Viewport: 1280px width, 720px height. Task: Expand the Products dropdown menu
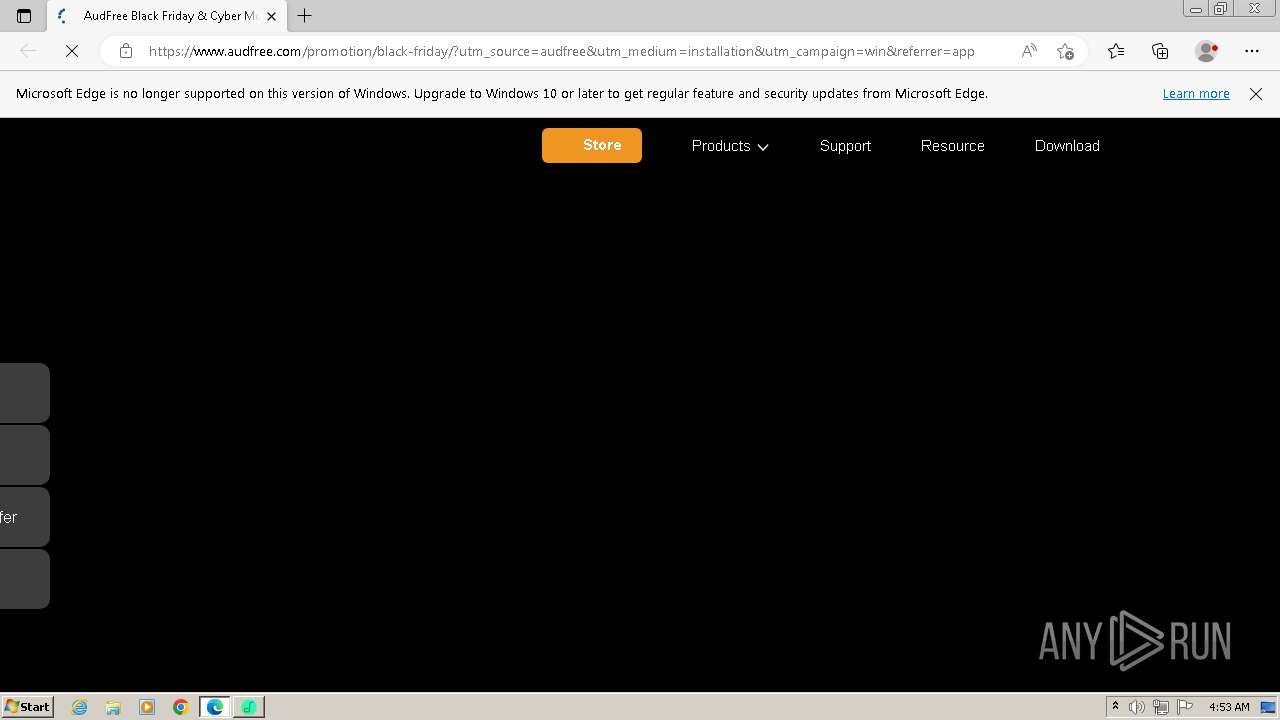tap(730, 146)
